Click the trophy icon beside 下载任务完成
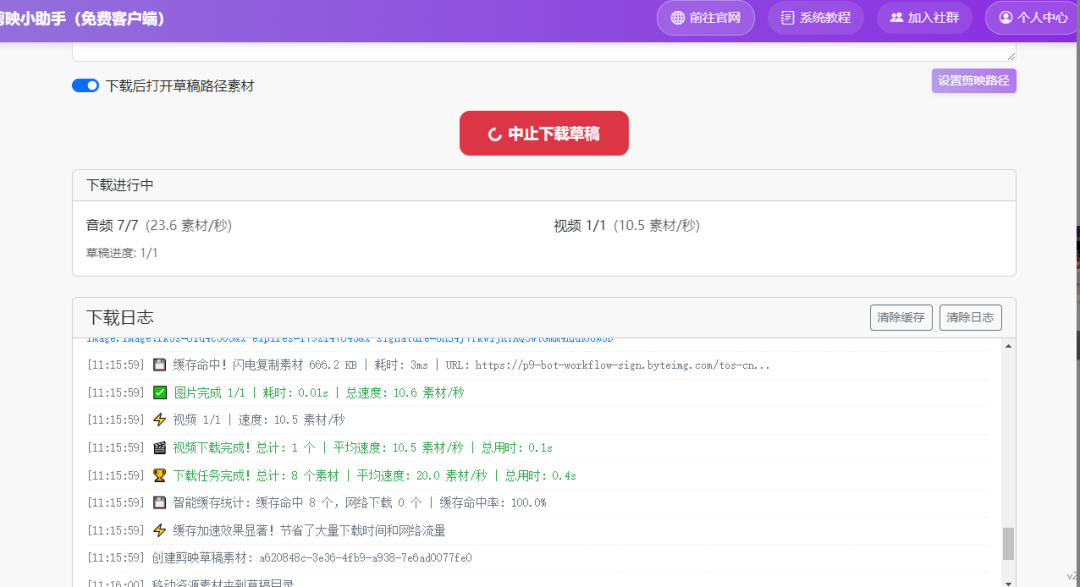The width and height of the screenshot is (1080, 587). point(160,475)
